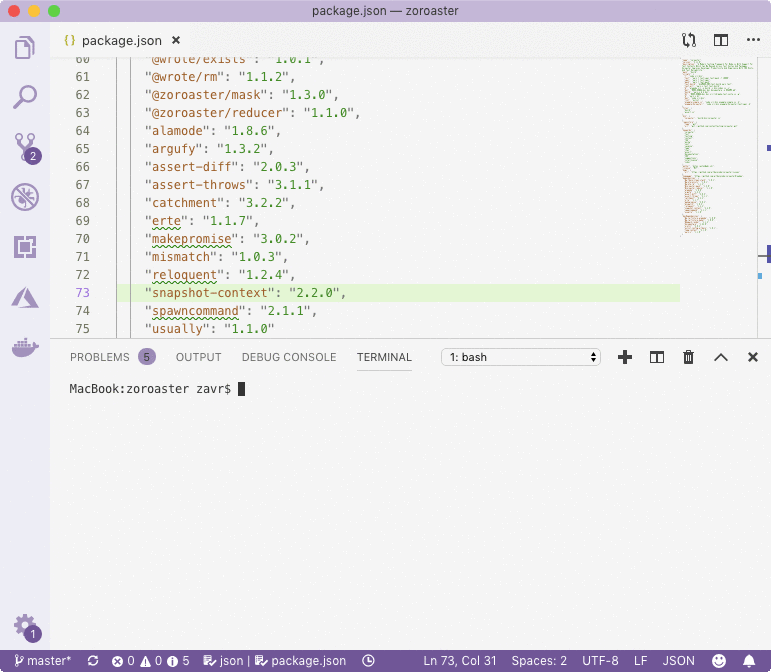771x672 pixels.
Task: Split the terminal panel
Action: tap(656, 357)
